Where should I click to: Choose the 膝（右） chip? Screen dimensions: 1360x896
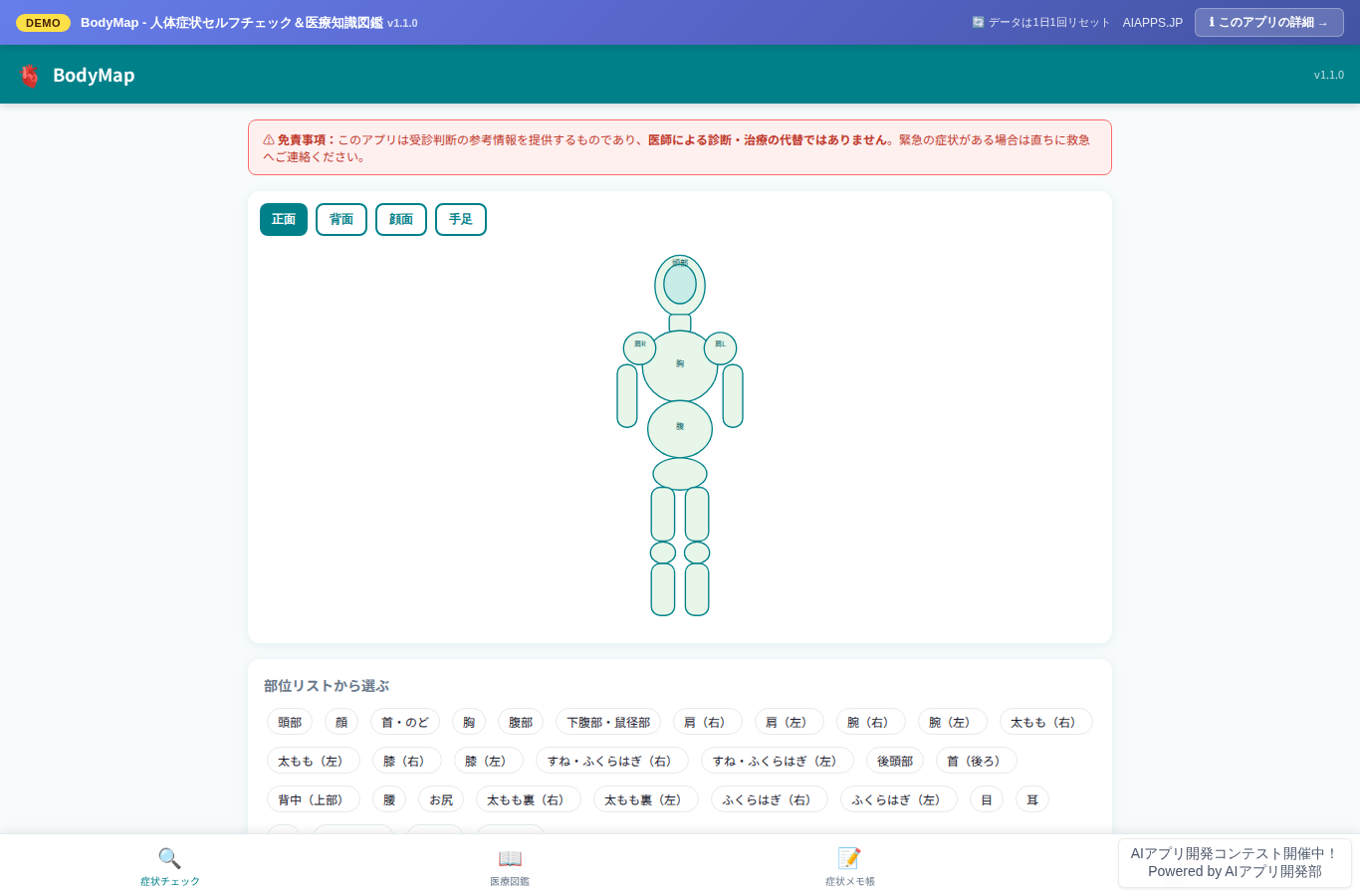(x=407, y=761)
